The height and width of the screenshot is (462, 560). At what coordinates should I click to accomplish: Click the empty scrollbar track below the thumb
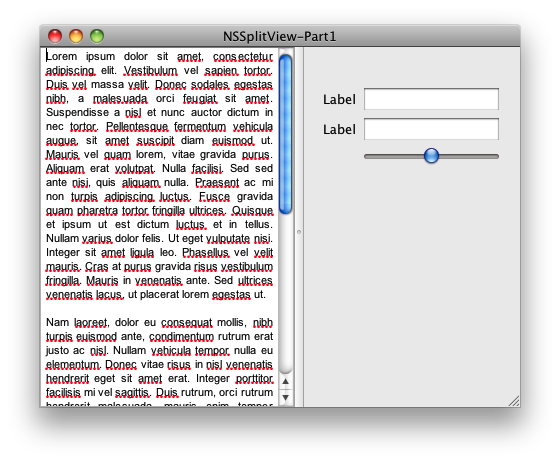point(285,293)
